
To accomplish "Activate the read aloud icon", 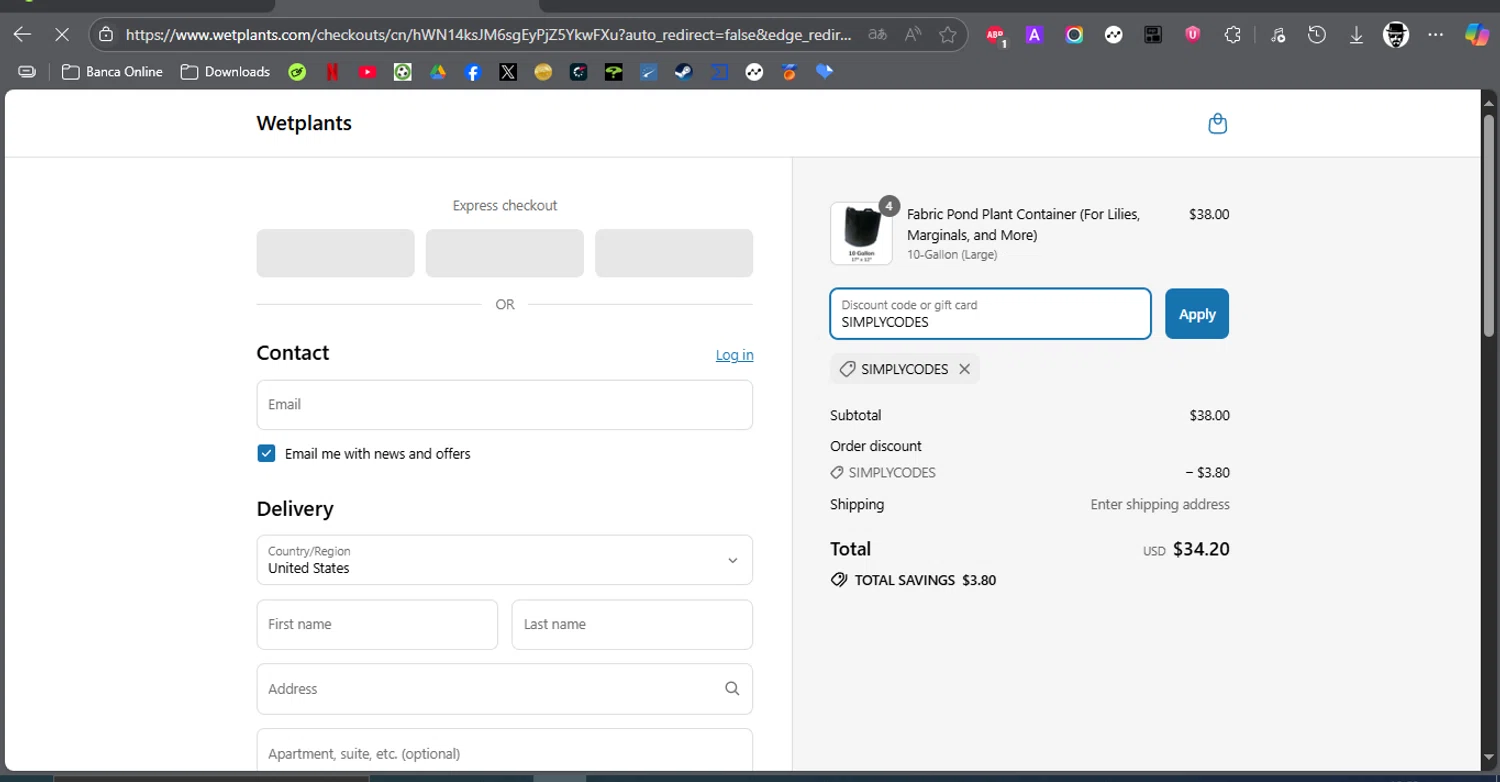I will pos(913,35).
